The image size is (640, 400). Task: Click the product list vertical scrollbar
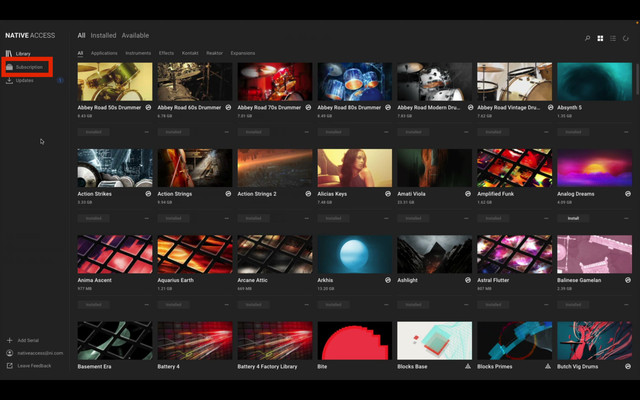pos(636,80)
